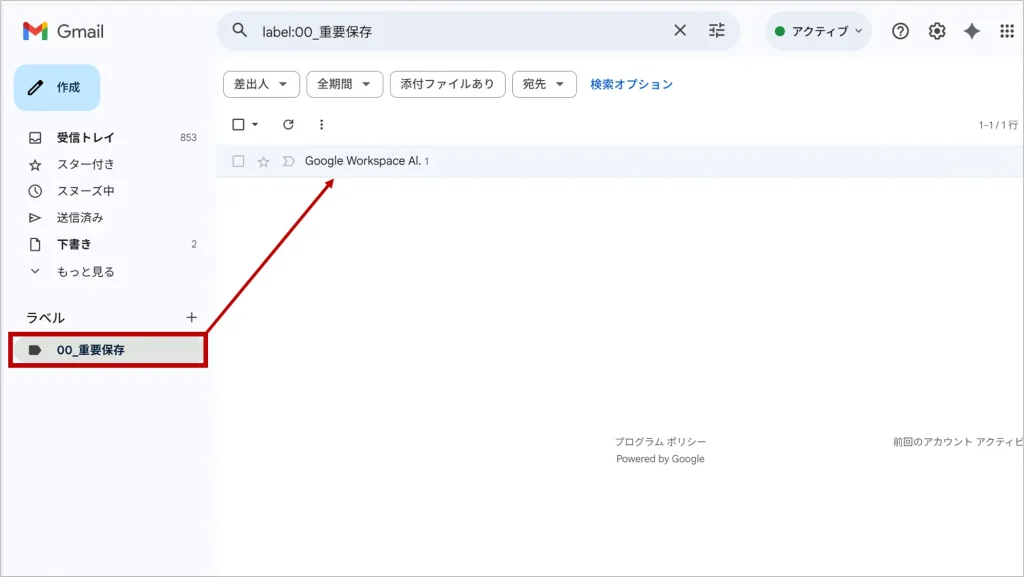Click the Gemini sparkle icon
Image resolution: width=1024 pixels, height=577 pixels.
pyautogui.click(x=971, y=31)
